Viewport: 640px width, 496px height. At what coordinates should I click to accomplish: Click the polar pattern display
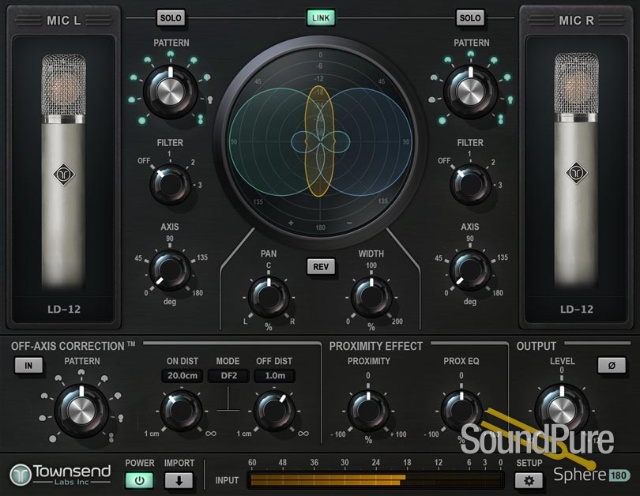pyautogui.click(x=320, y=142)
